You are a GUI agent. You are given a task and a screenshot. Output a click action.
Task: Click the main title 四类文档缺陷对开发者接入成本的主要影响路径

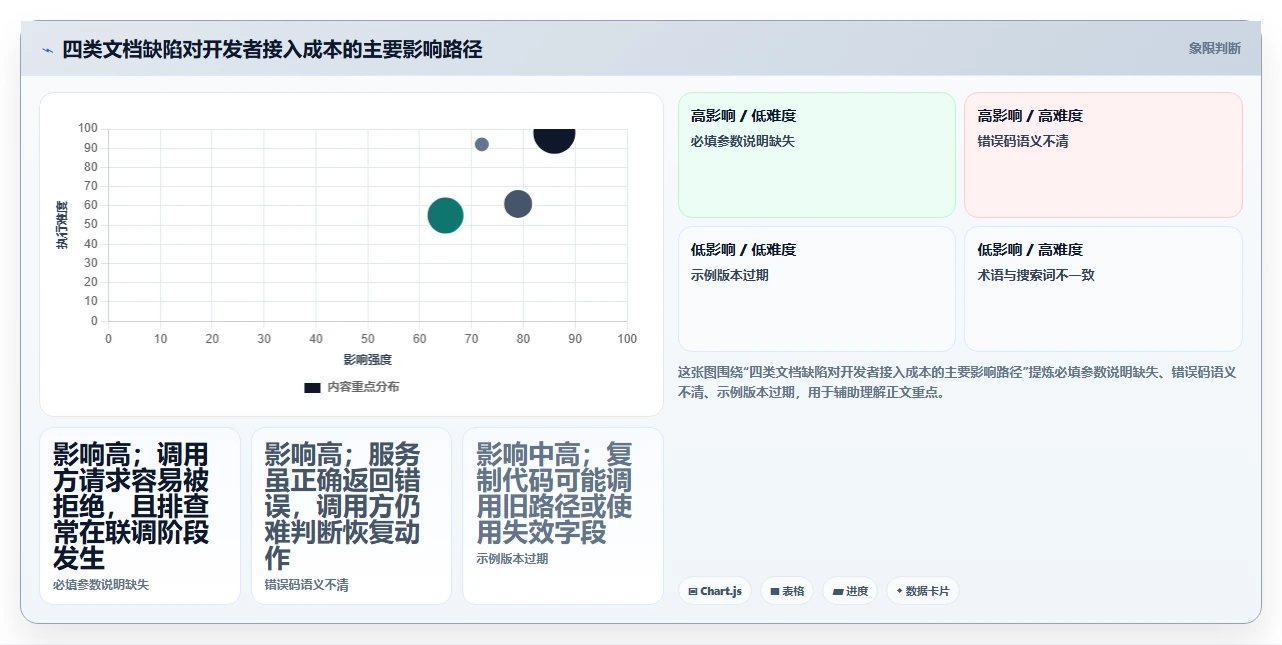click(272, 49)
